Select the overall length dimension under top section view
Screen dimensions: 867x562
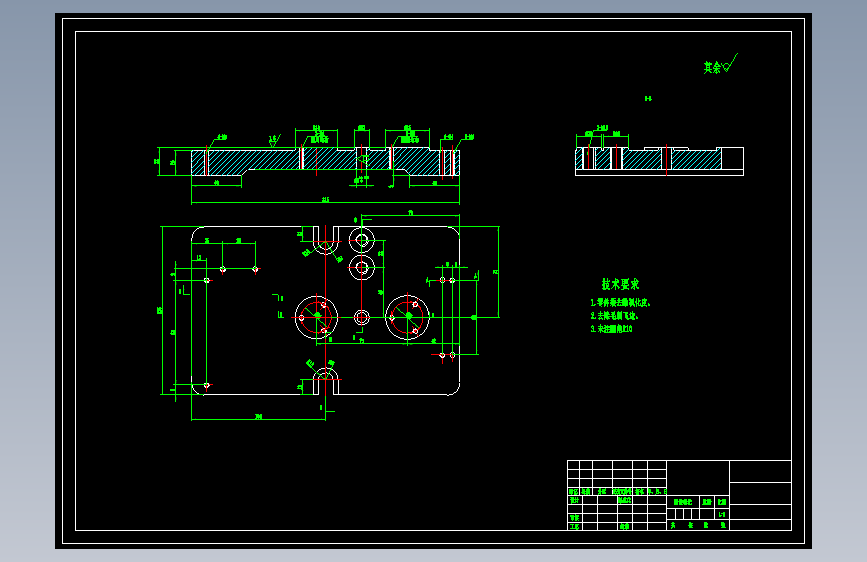pyautogui.click(x=325, y=200)
